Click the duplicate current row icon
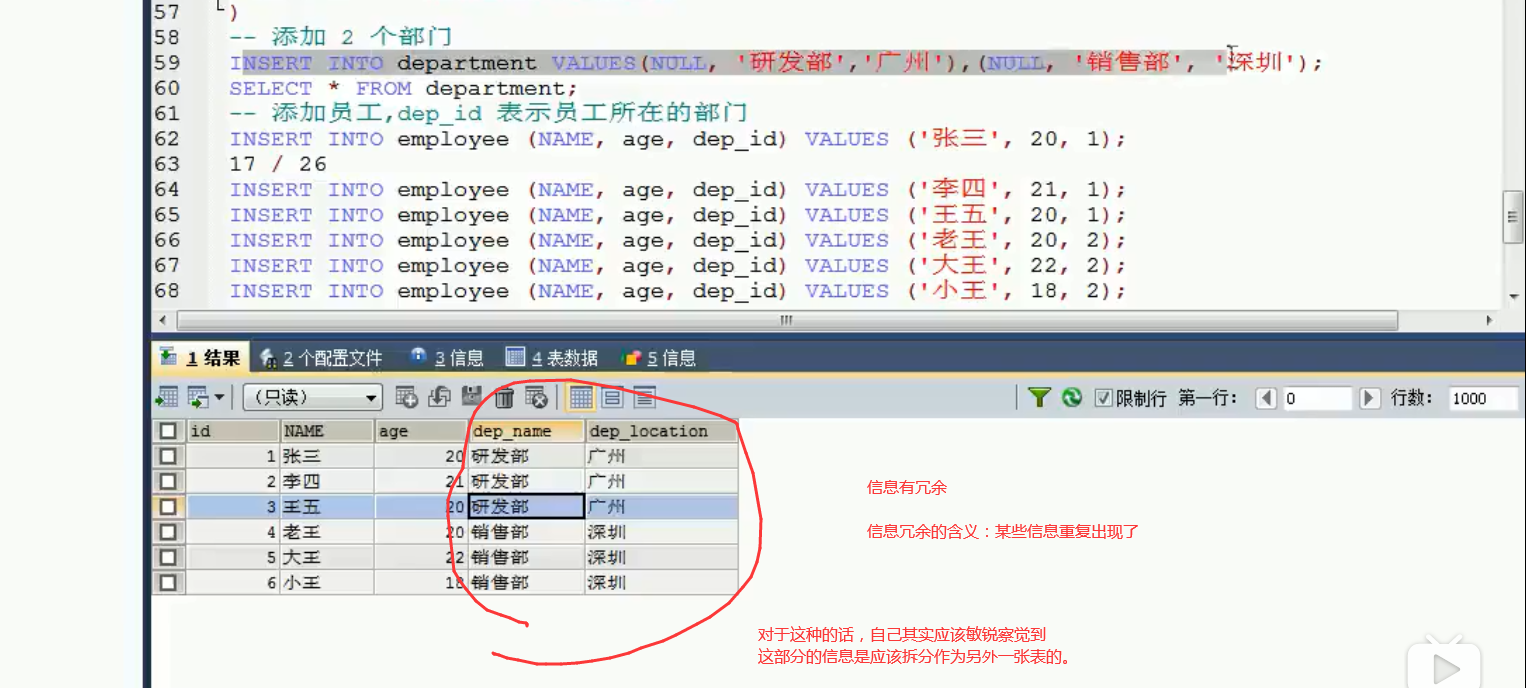Image resolution: width=1526 pixels, height=688 pixels. coord(438,398)
